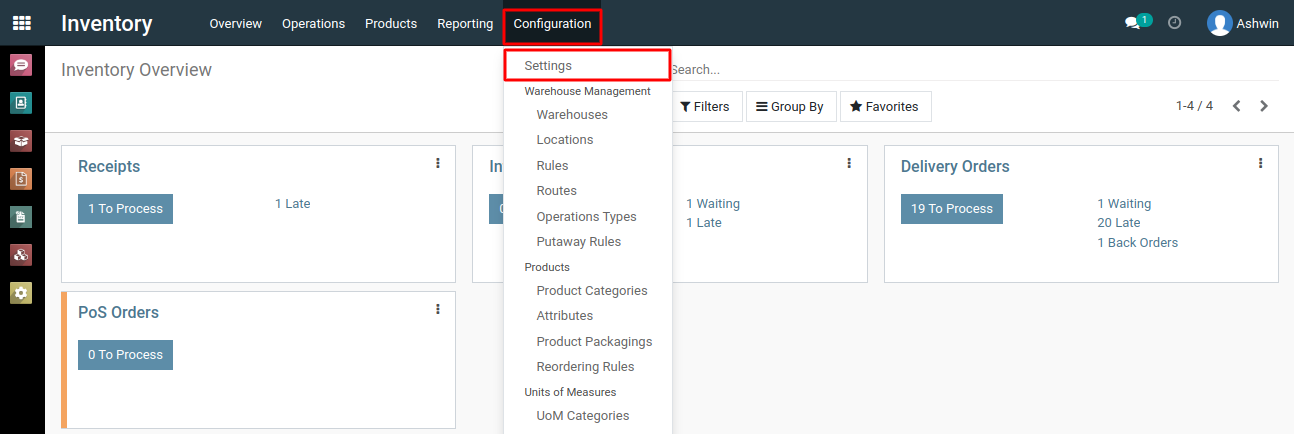Select Locations menu entry
Screen dimensions: 1294x434
565,140
